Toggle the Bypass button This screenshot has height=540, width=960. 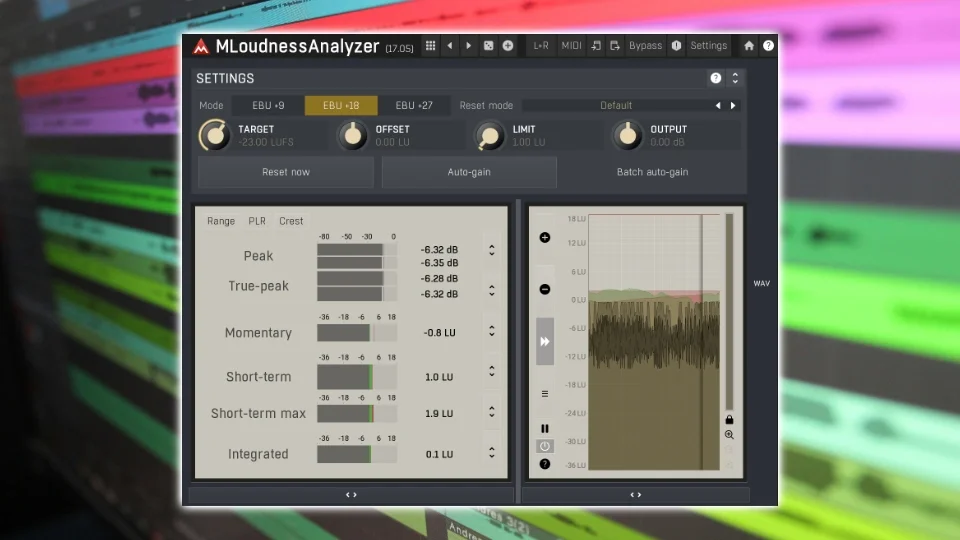[645, 45]
